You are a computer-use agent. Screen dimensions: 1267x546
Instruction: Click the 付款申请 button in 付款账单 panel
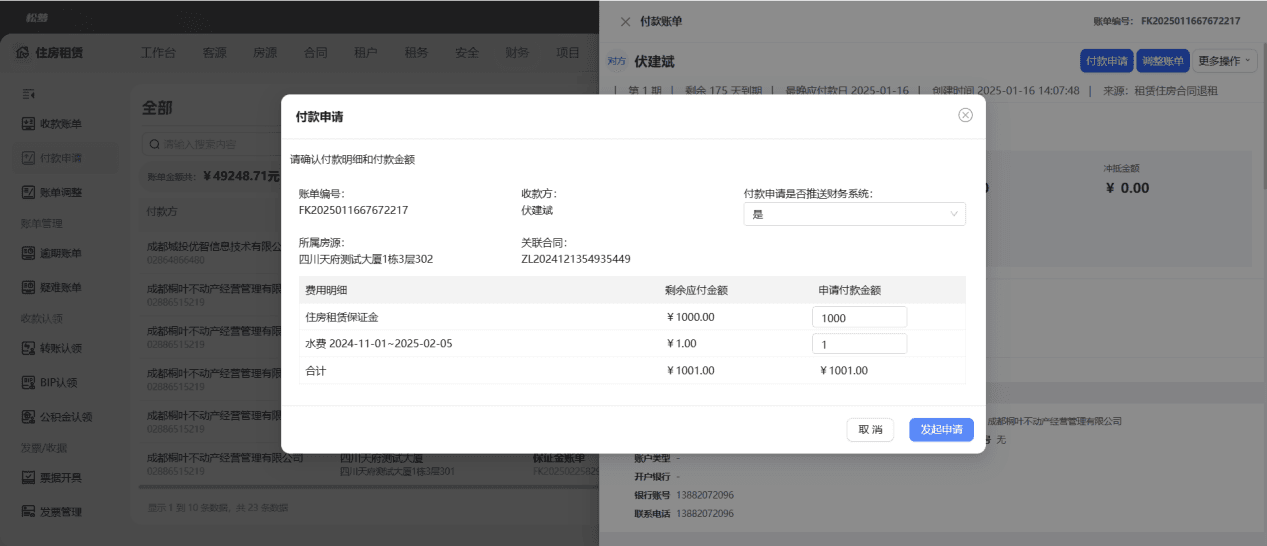(x=1106, y=61)
